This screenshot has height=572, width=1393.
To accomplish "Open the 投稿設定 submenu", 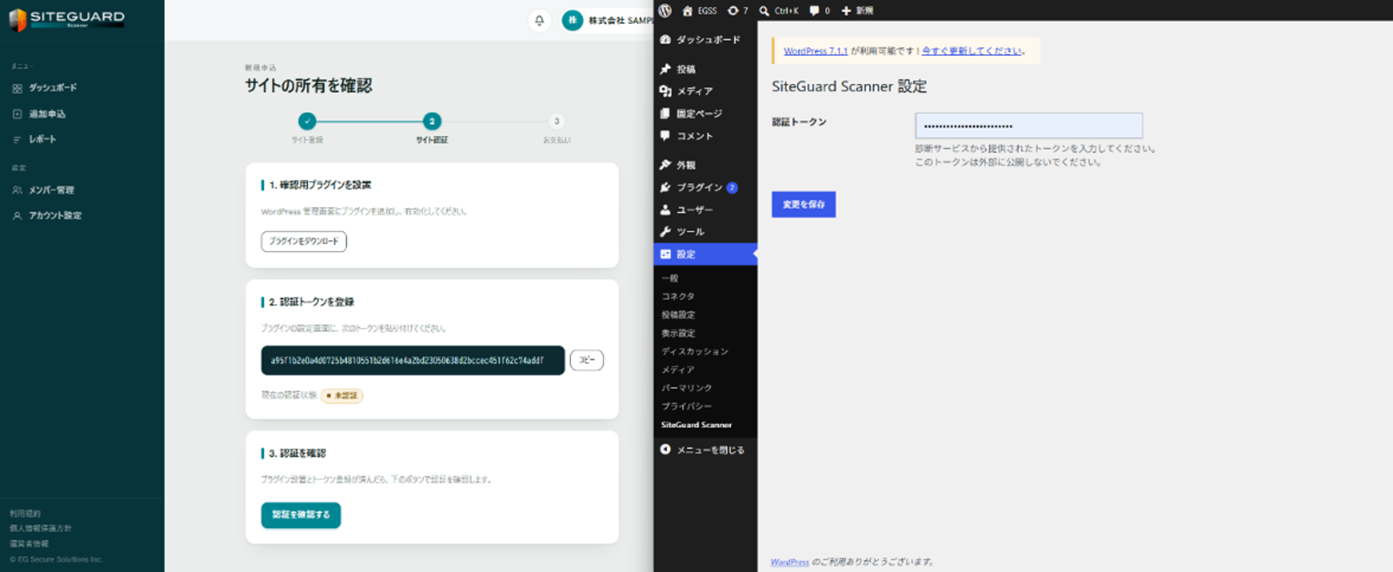I will coord(678,315).
